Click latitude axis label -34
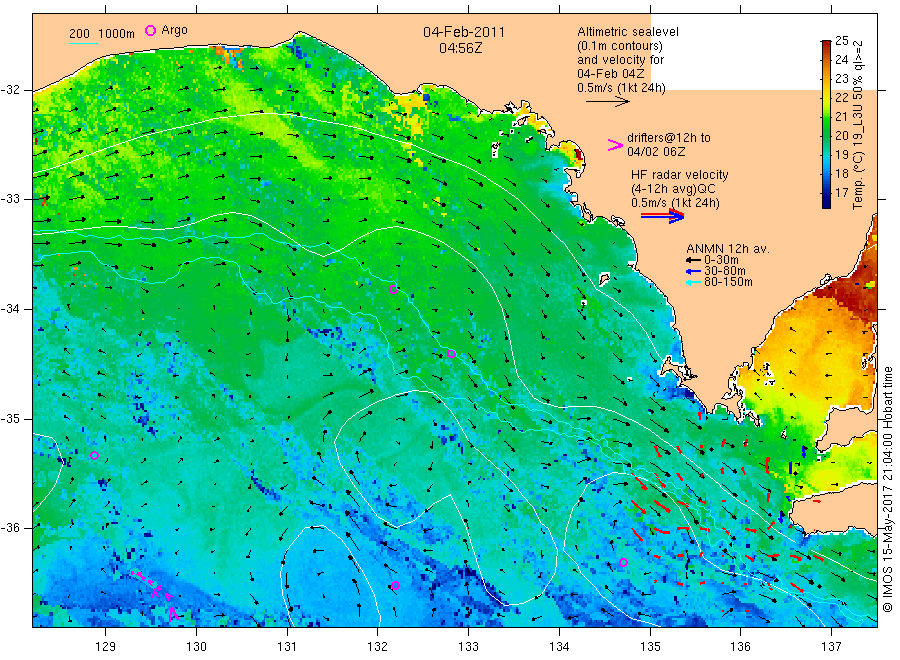 [10, 309]
